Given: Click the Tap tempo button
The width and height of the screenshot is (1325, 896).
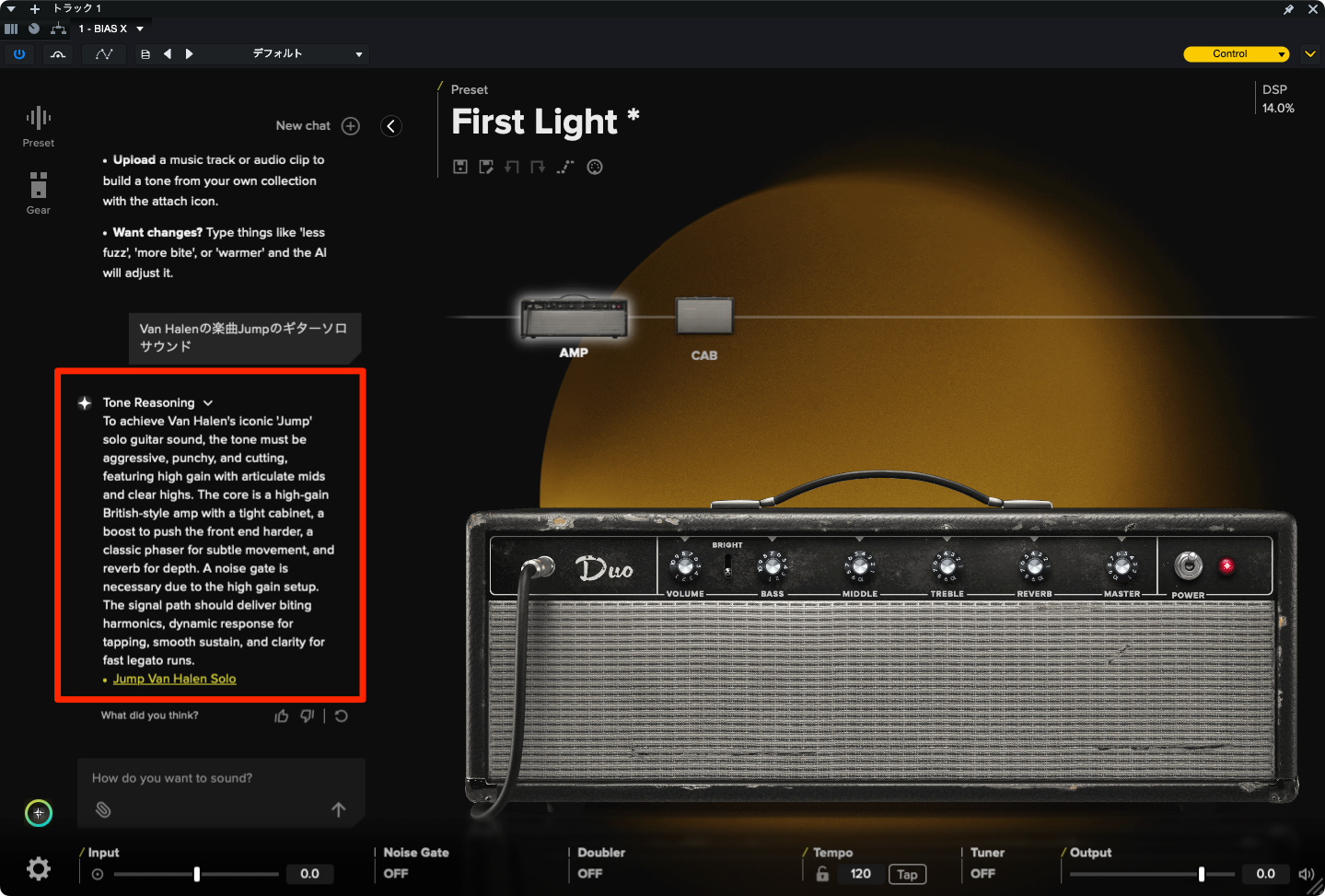Looking at the screenshot, I should (907, 874).
